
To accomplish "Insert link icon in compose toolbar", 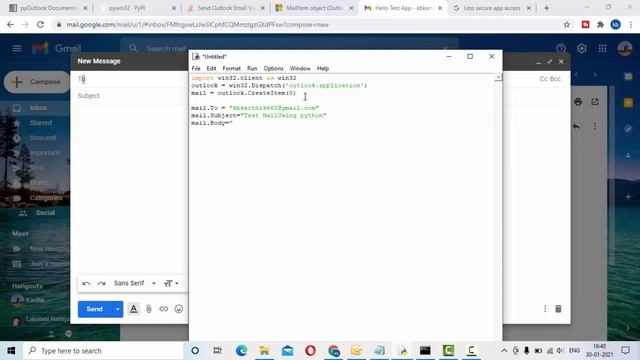I will 163,309.
